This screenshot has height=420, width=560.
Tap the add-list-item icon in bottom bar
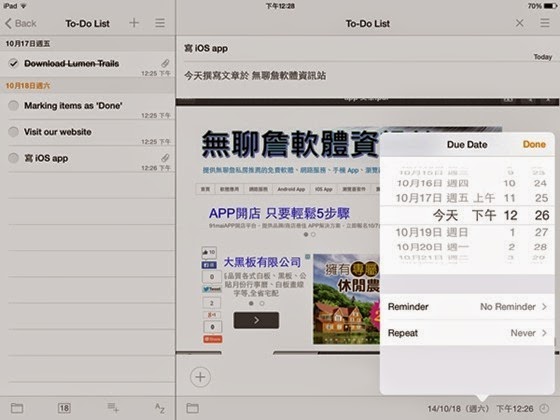coord(113,408)
